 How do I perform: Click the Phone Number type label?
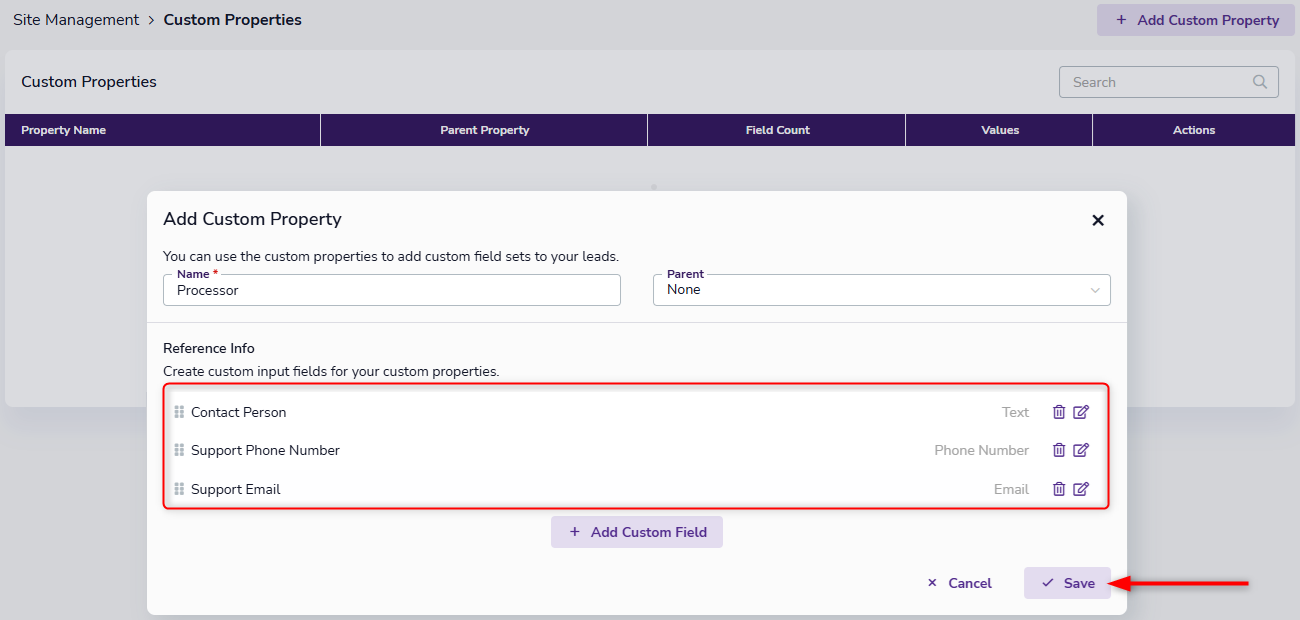click(981, 450)
